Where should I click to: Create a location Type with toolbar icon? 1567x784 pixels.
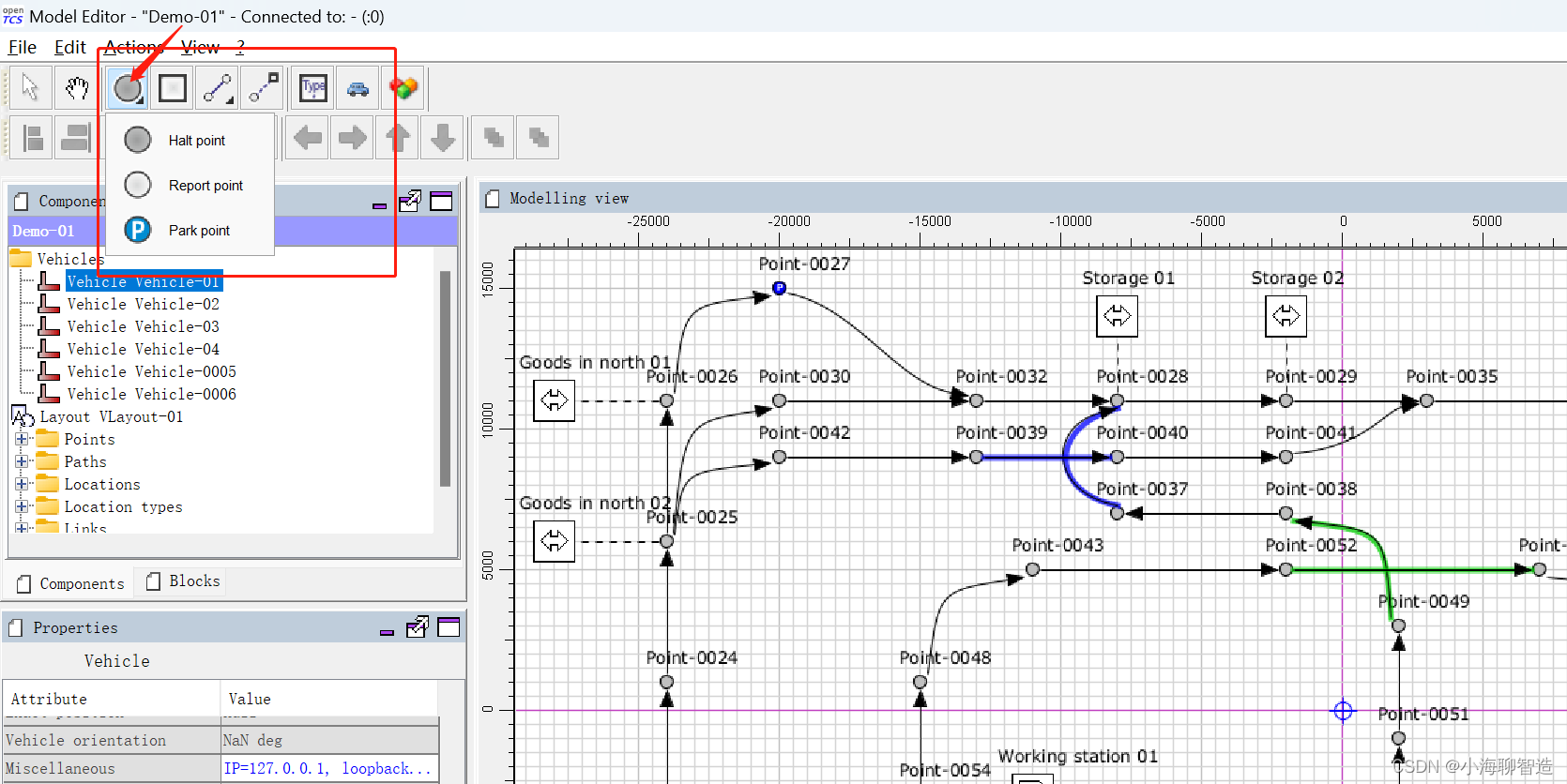pyautogui.click(x=312, y=88)
